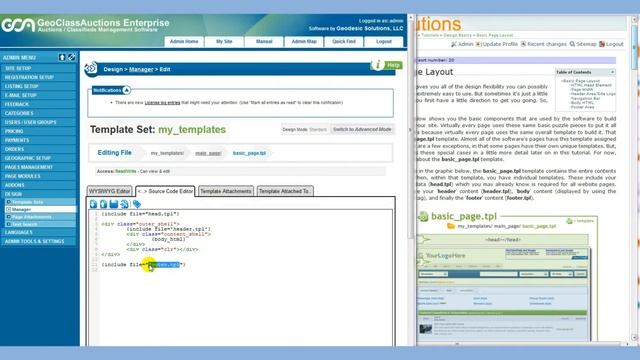
Task: Click Recent changes icon in wiki window
Action: (x=523, y=44)
